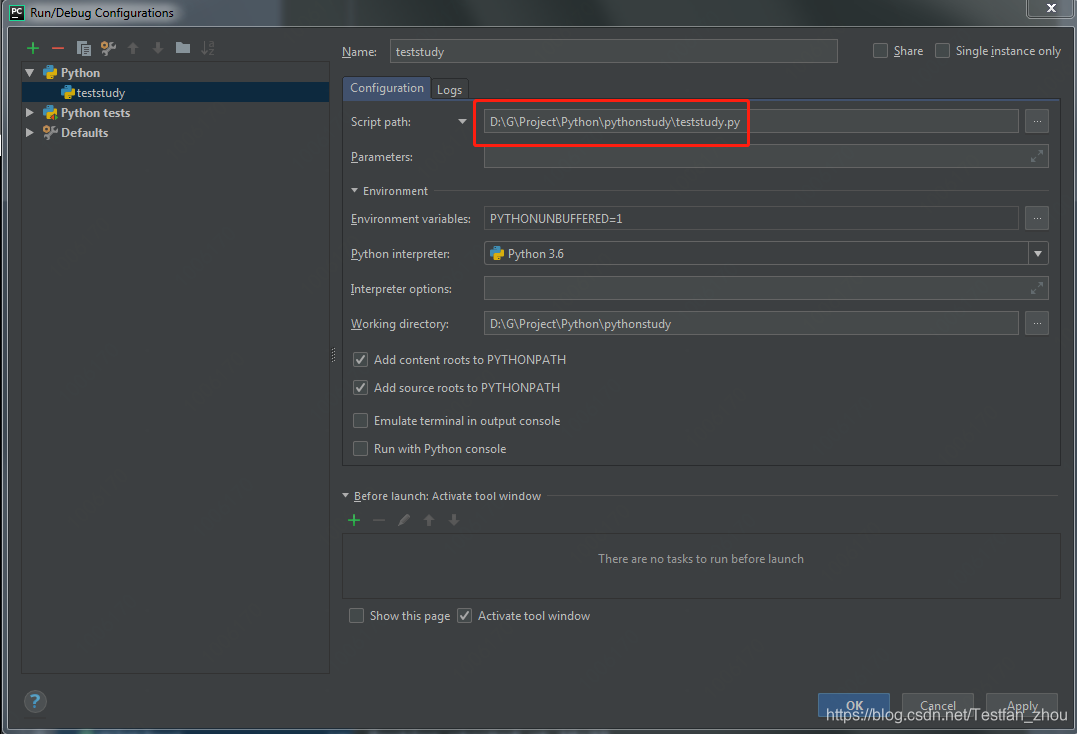Screen dimensions: 1077x734
Task: Check Show this page option
Action: (356, 615)
